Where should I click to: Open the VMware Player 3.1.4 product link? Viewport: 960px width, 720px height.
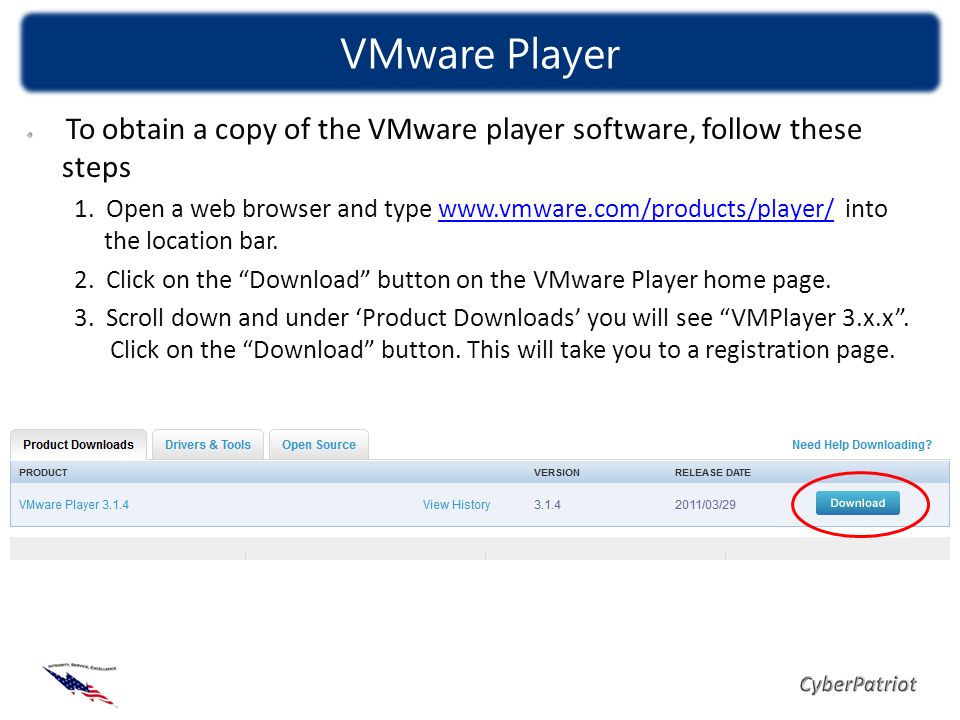pos(73,504)
